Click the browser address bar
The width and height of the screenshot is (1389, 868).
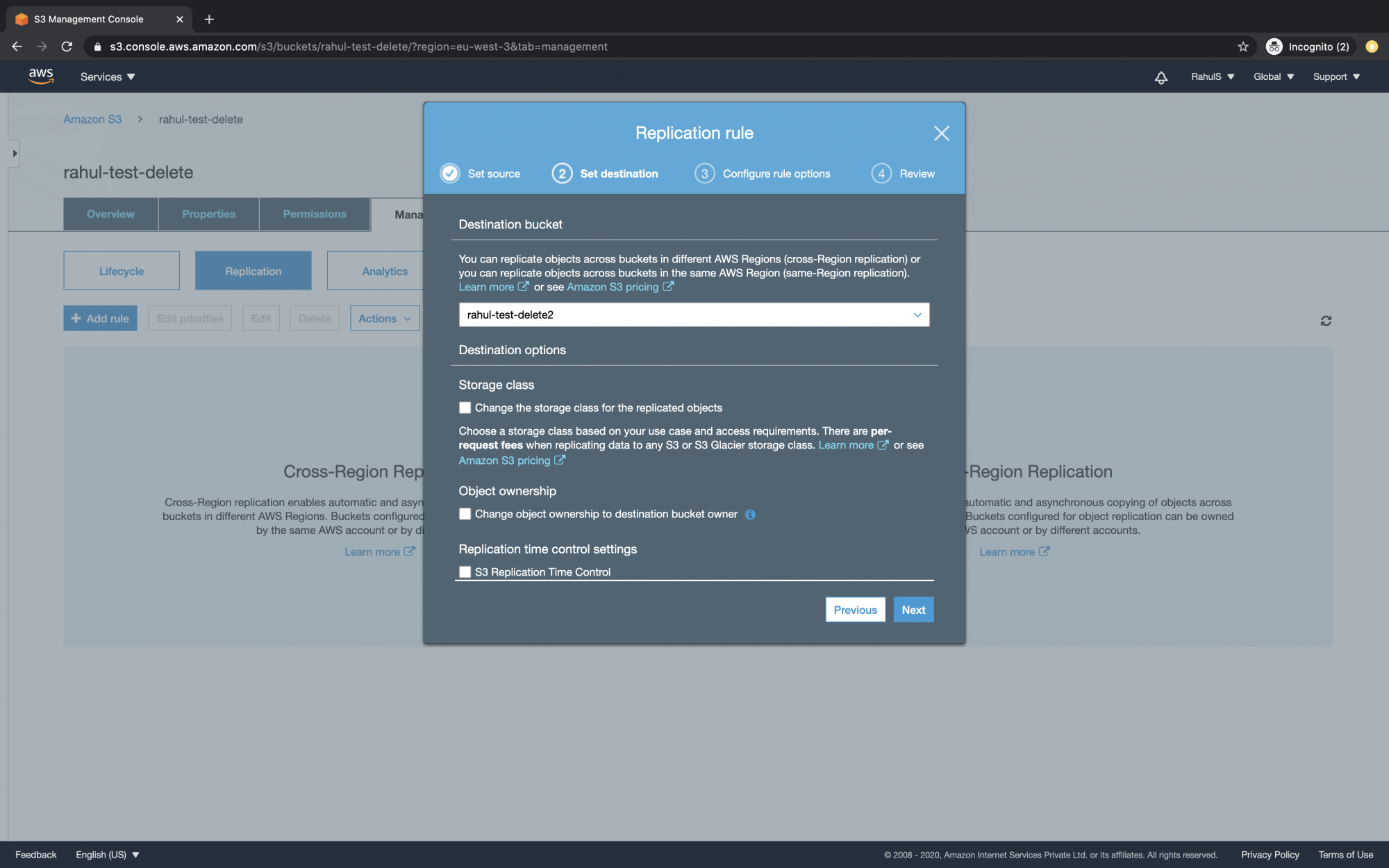coord(417,47)
